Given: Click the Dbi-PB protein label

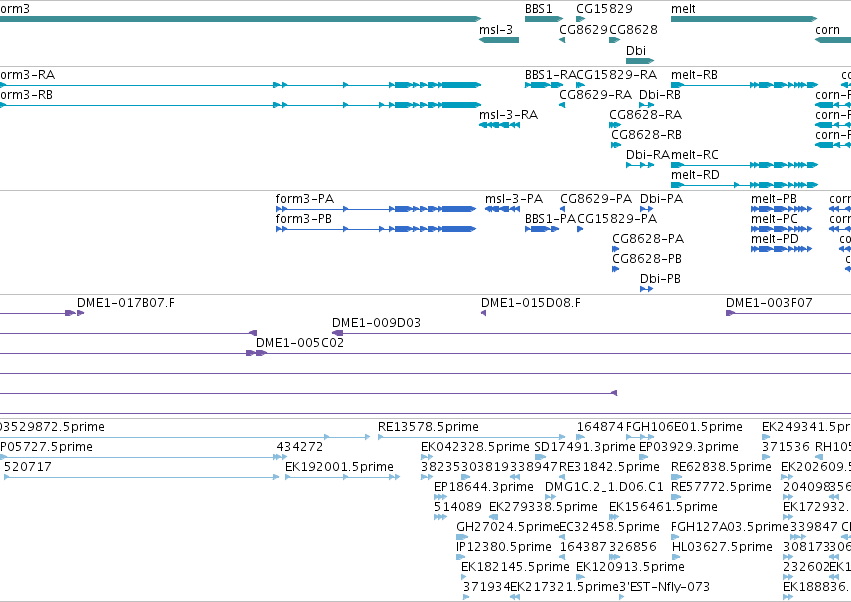Looking at the screenshot, I should click(x=660, y=280).
